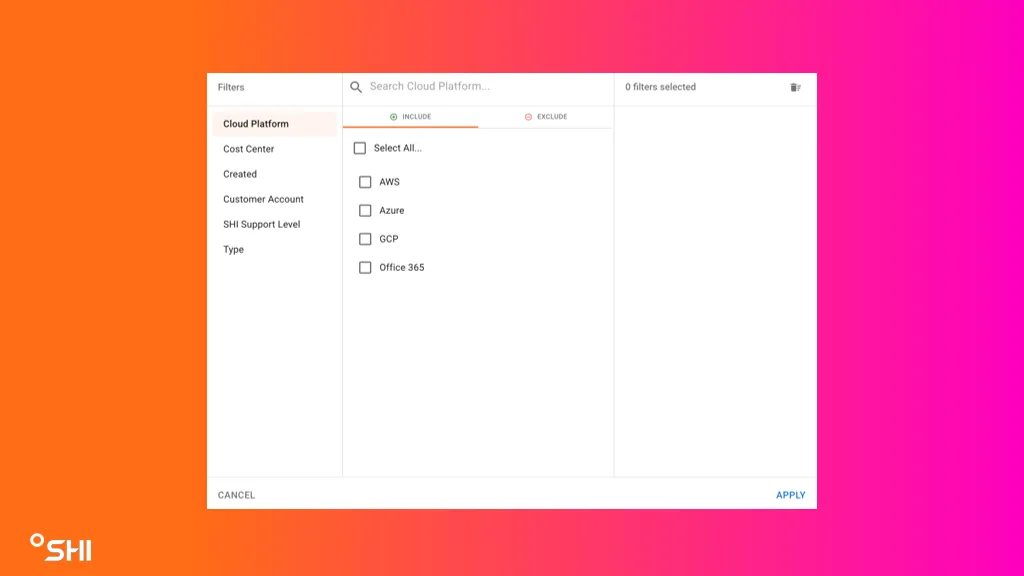Enable the Azure checkbox
This screenshot has height=576, width=1024.
(x=365, y=210)
